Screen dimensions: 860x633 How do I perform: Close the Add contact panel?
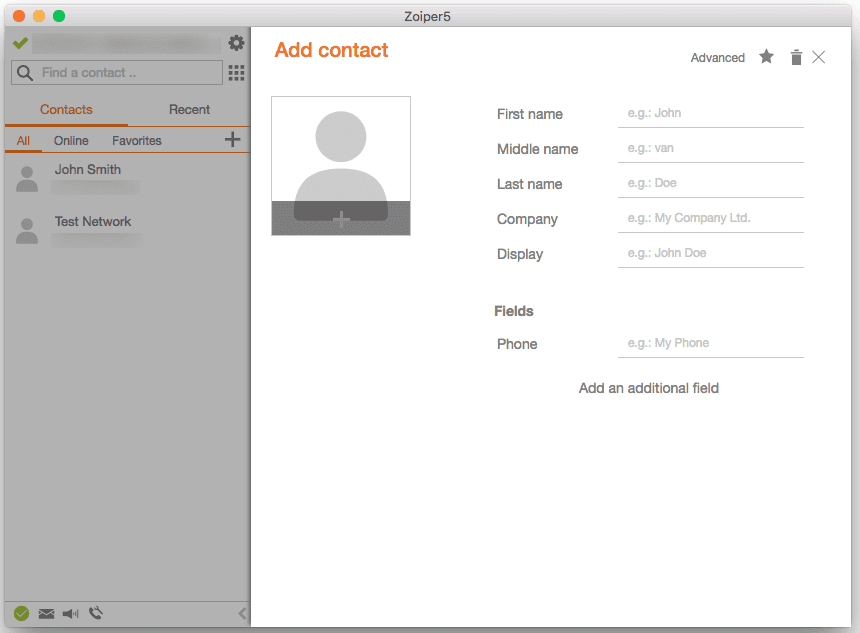click(819, 57)
